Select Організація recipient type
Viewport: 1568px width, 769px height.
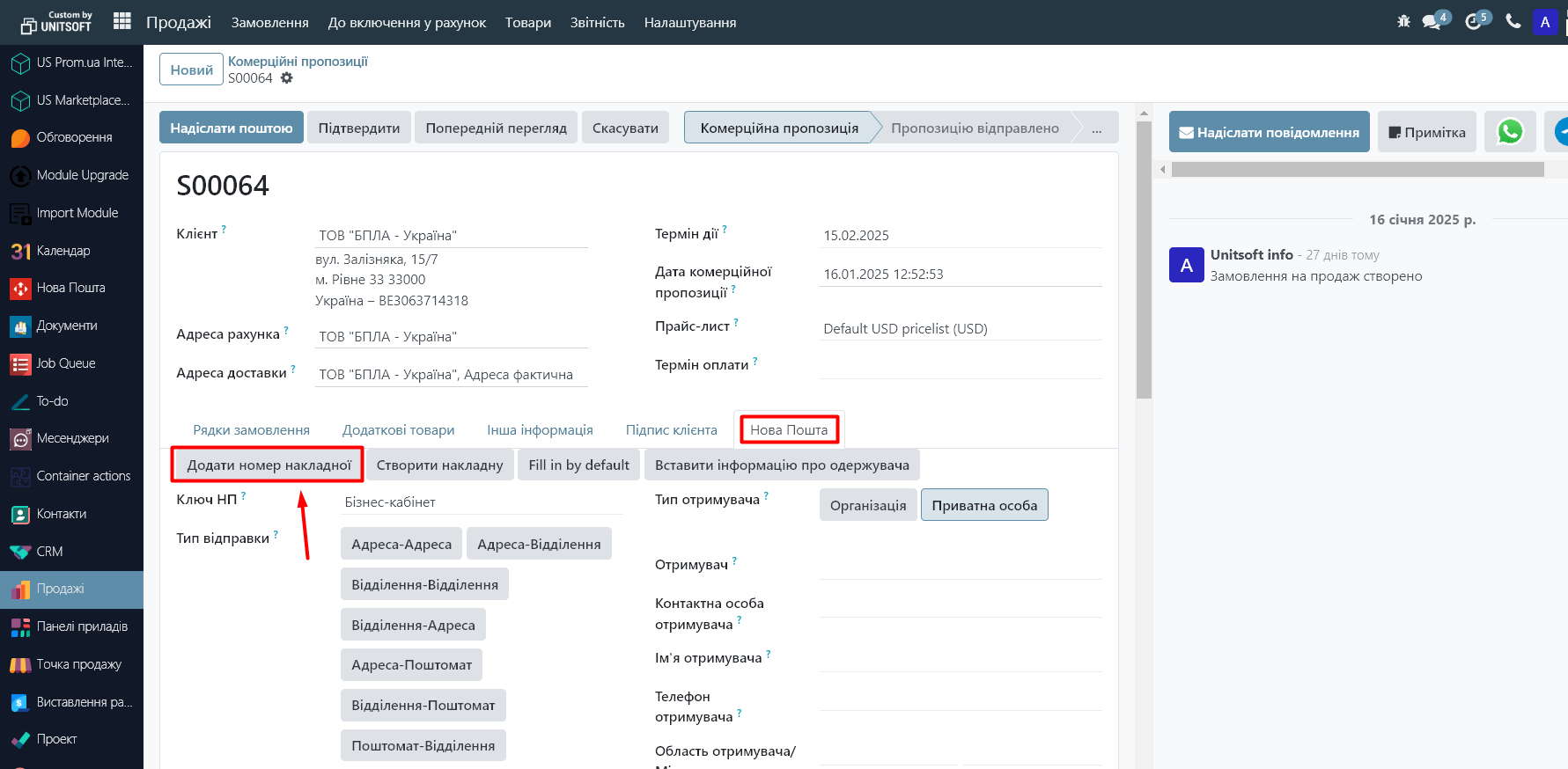[868, 505]
